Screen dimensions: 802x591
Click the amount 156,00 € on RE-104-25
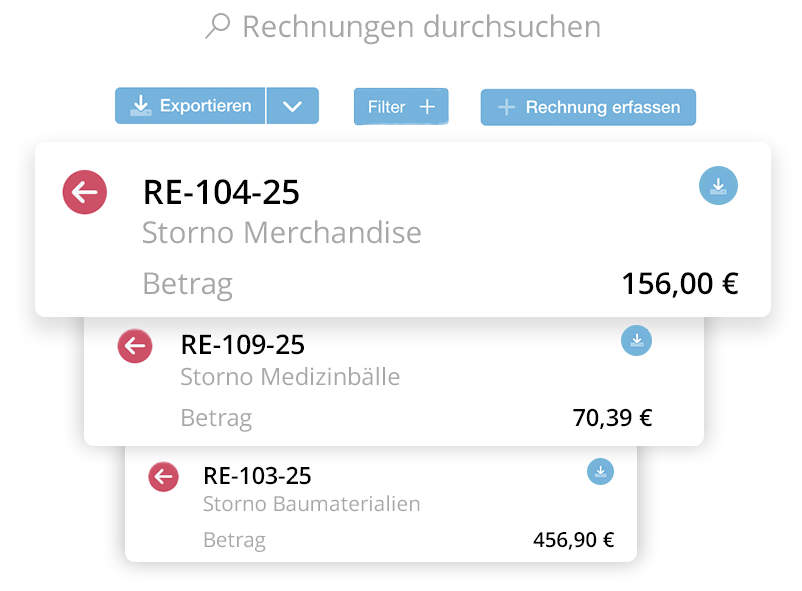(684, 283)
